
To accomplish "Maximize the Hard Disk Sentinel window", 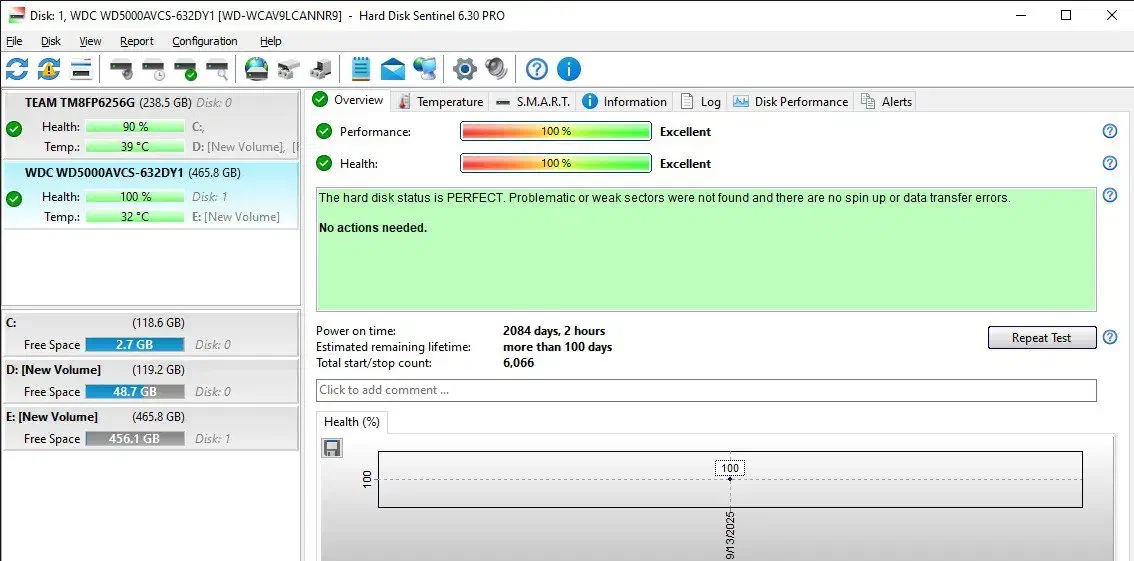I will pyautogui.click(x=1065, y=15).
